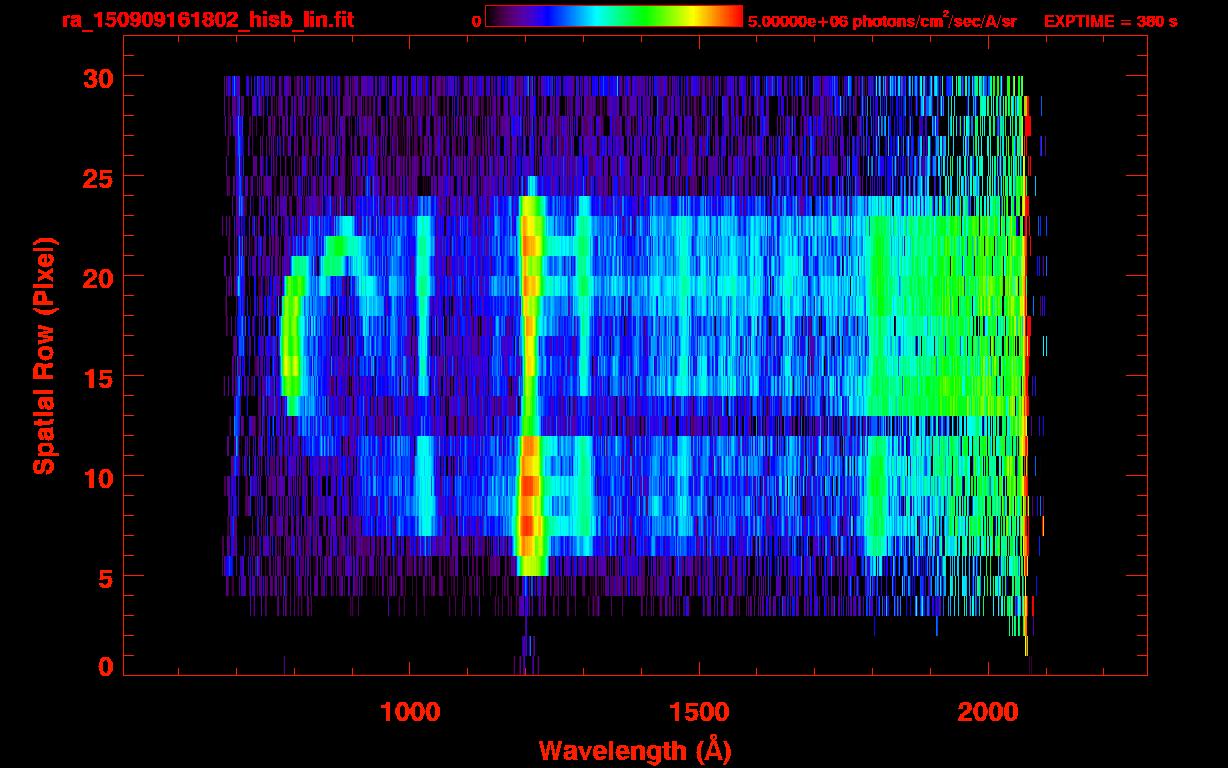Select the Wavelength (Å) axis label

click(629, 749)
